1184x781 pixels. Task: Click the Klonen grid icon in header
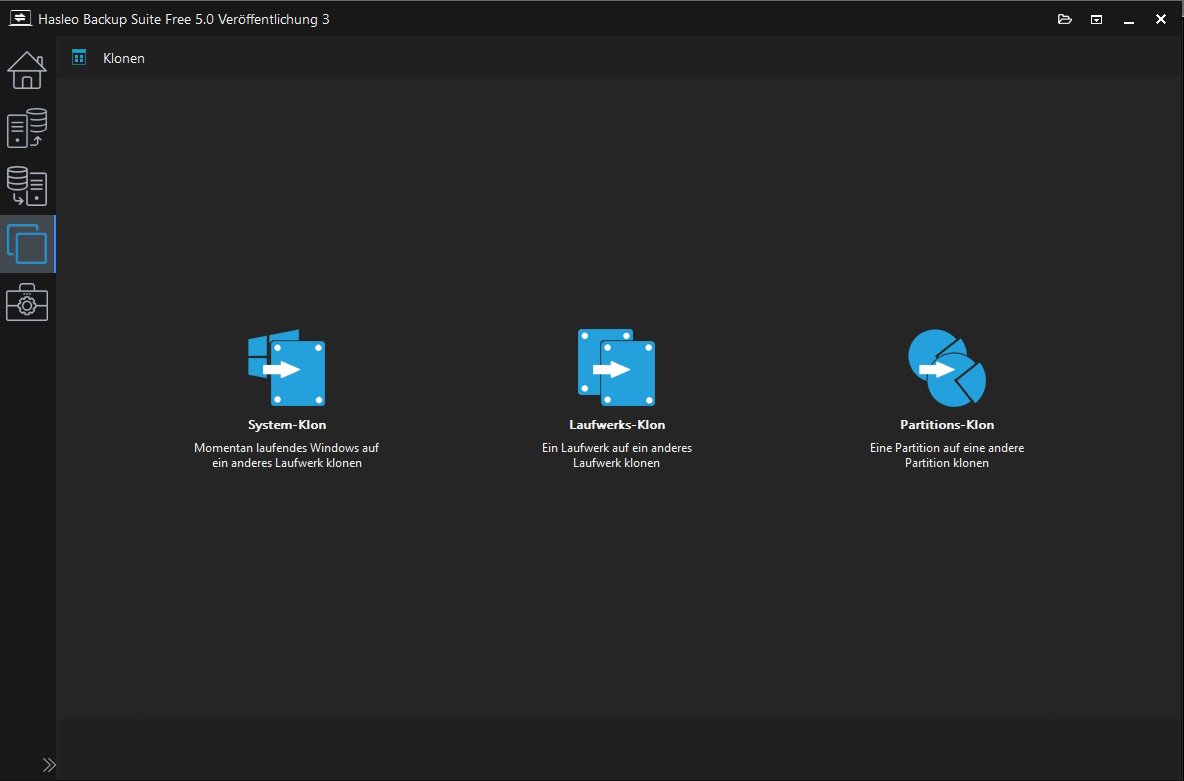[x=79, y=57]
